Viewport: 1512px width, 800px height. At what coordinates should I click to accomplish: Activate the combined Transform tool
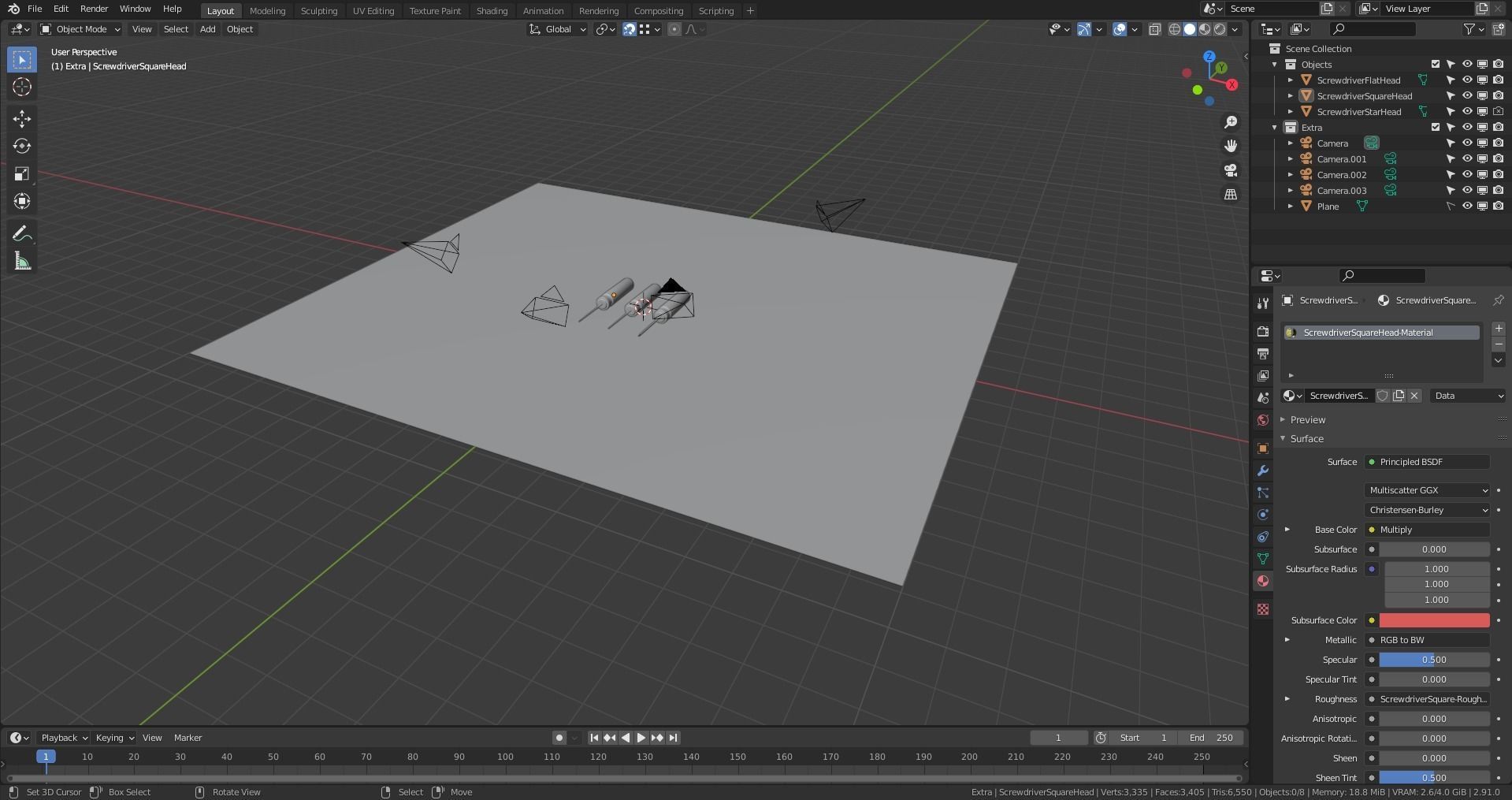coord(22,202)
